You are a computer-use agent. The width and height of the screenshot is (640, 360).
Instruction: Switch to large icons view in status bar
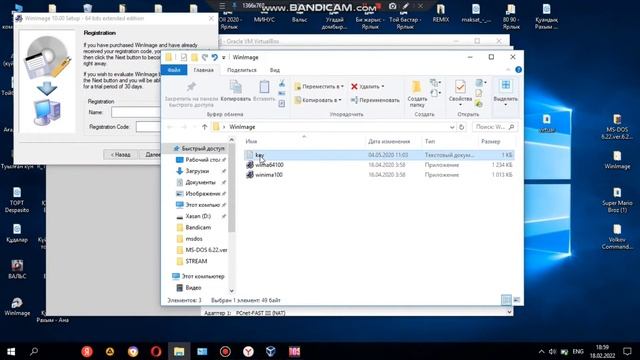[x=516, y=300]
